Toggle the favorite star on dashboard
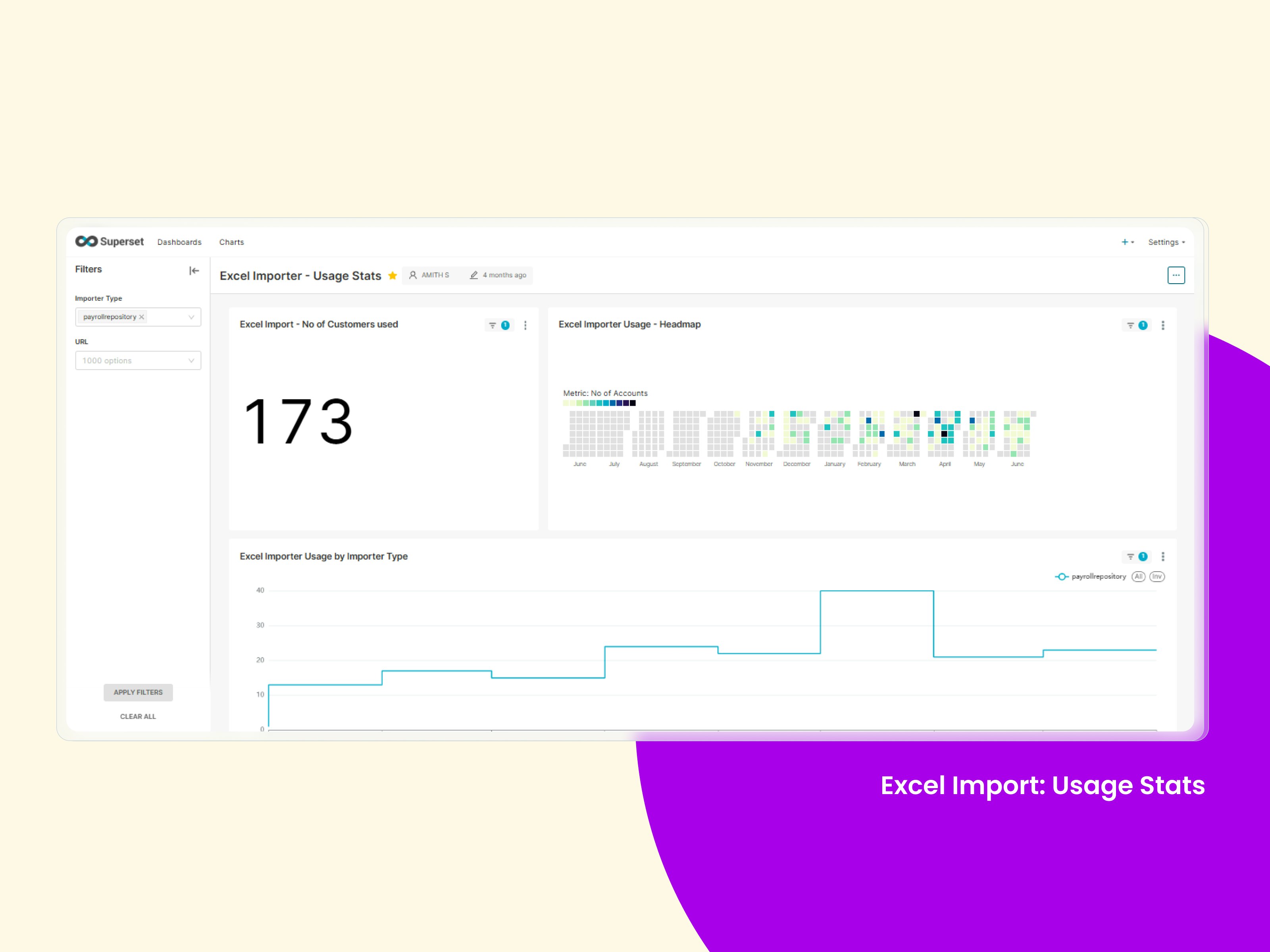The height and width of the screenshot is (952, 1270). (x=393, y=275)
